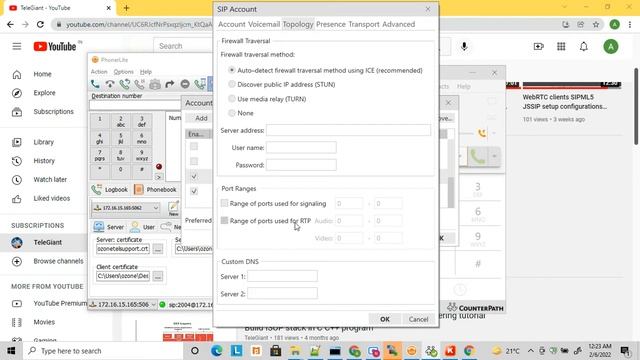The height and width of the screenshot is (360, 640).
Task: Click the User name input field
Action: pyautogui.click(x=301, y=147)
